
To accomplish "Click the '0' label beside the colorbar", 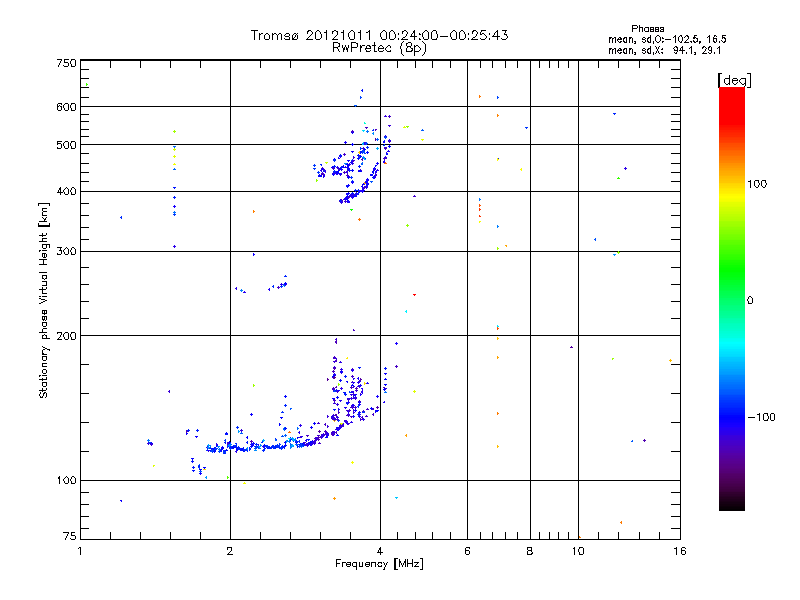I will click(x=750, y=301).
